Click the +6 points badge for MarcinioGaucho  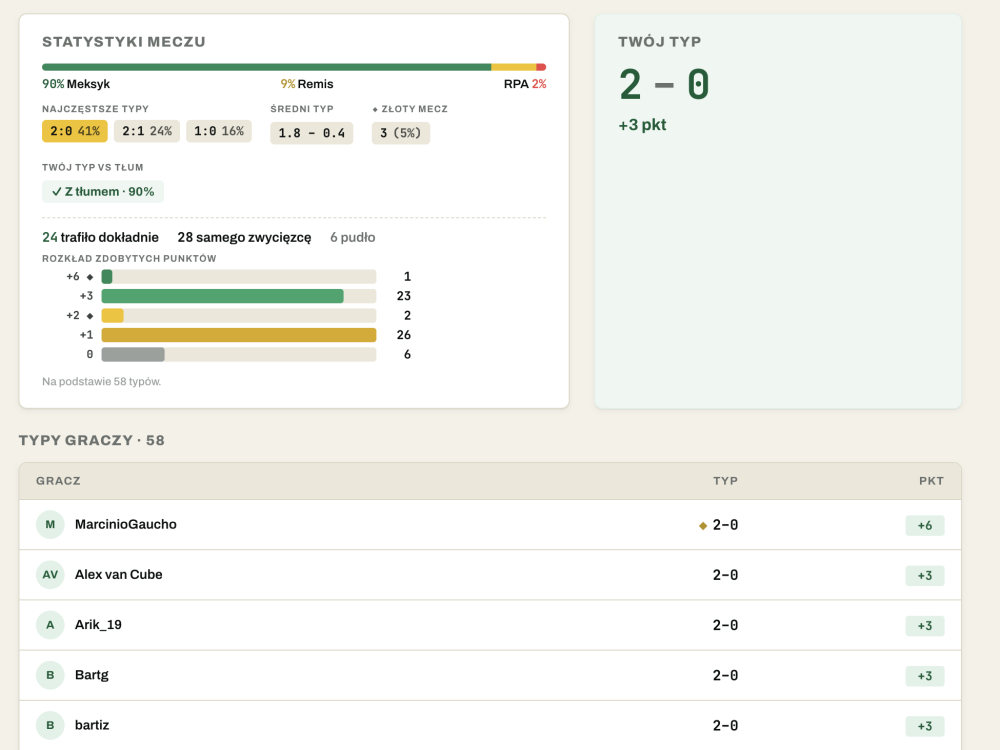tap(925, 526)
